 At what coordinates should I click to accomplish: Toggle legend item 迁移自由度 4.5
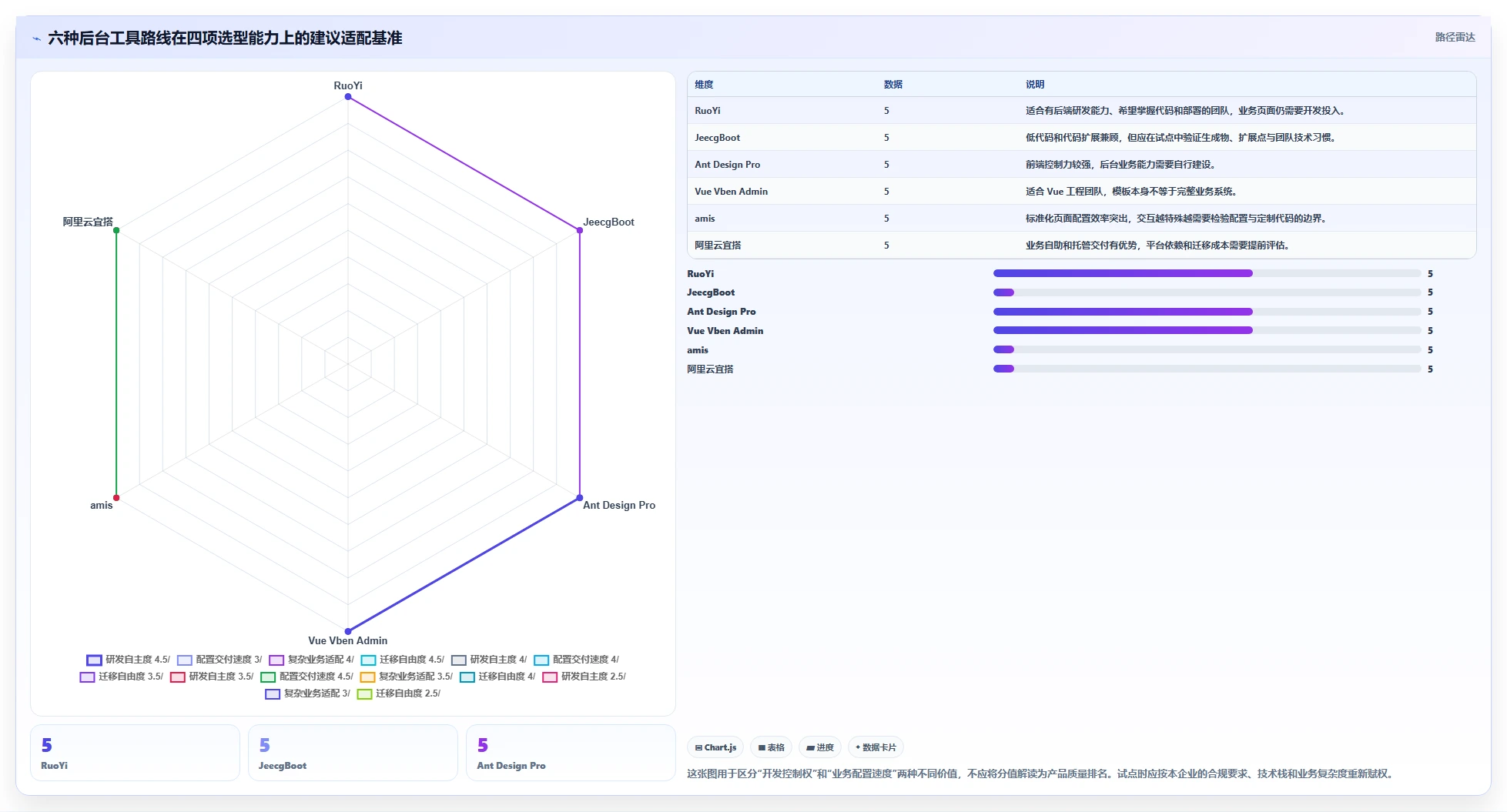[x=403, y=660]
